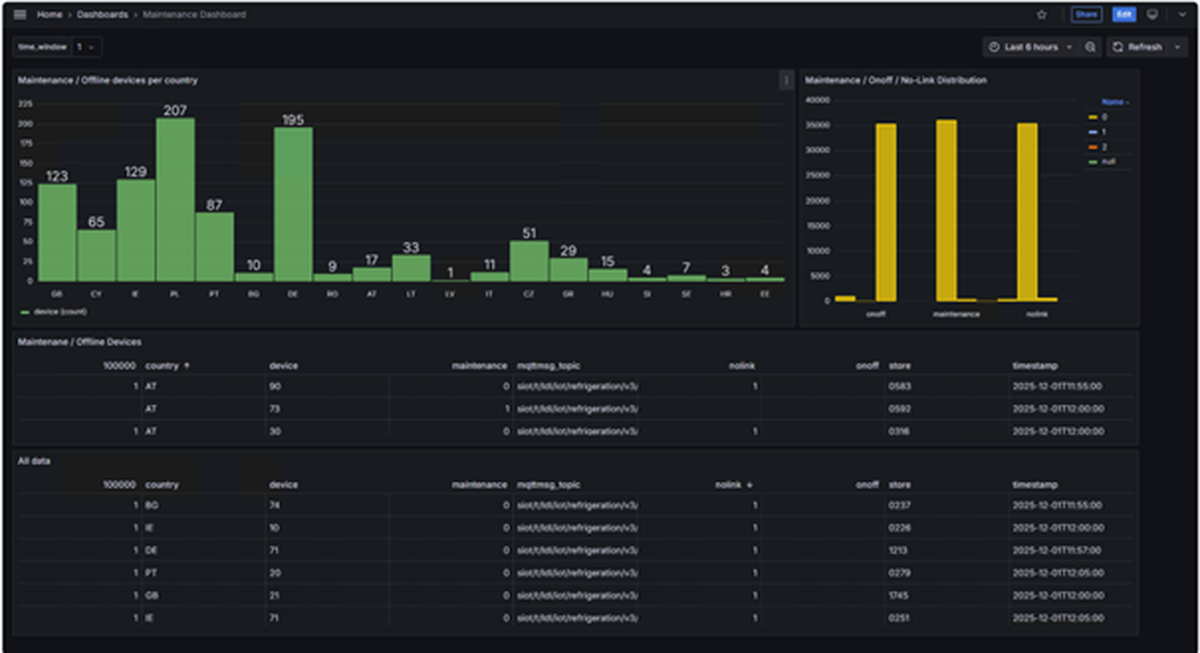Click the circular Refresh icon
The height and width of the screenshot is (653, 1200).
click(x=1117, y=47)
